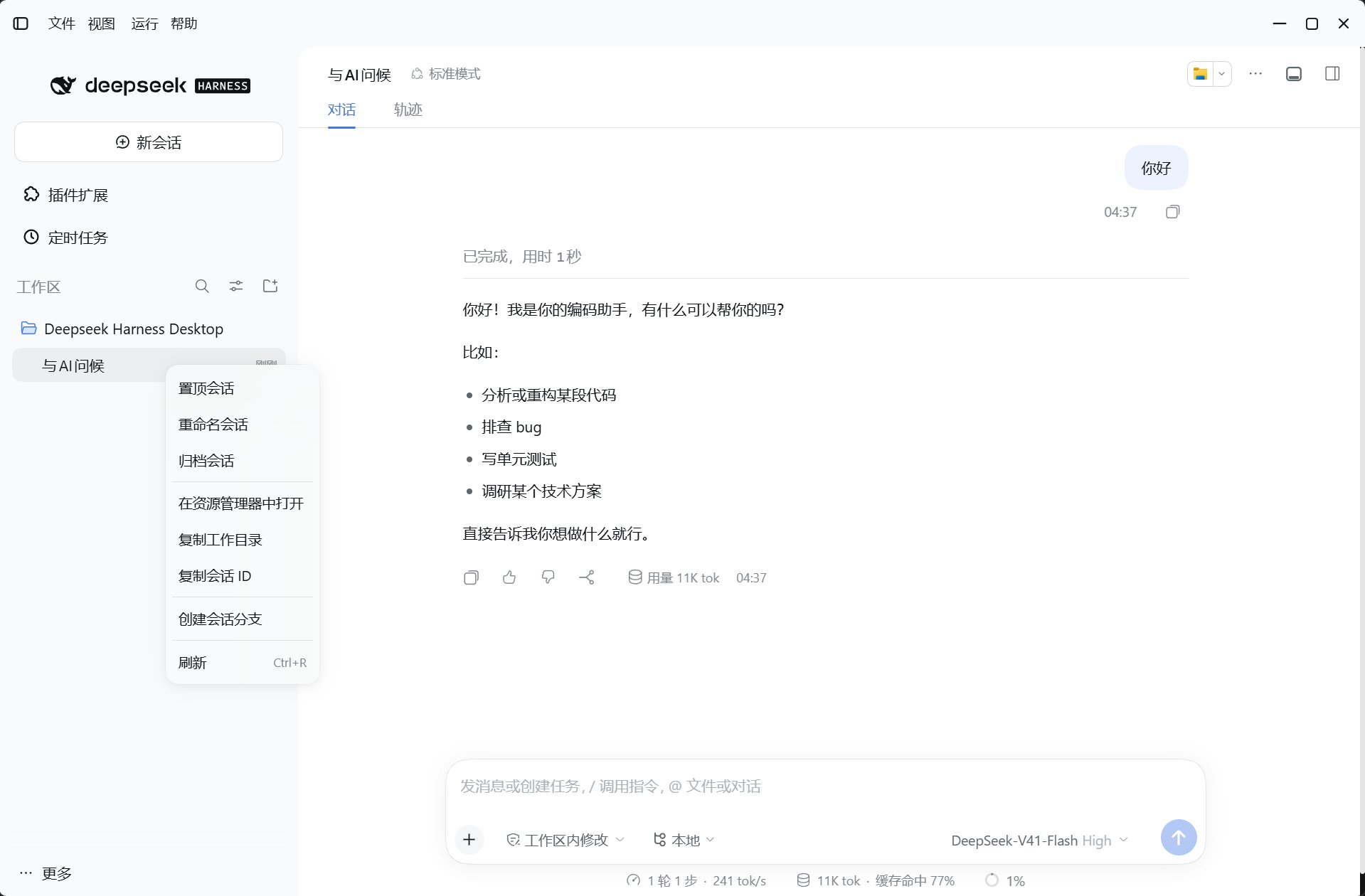The width and height of the screenshot is (1365, 896).
Task: Click the search icon in workspace header
Action: point(202,286)
